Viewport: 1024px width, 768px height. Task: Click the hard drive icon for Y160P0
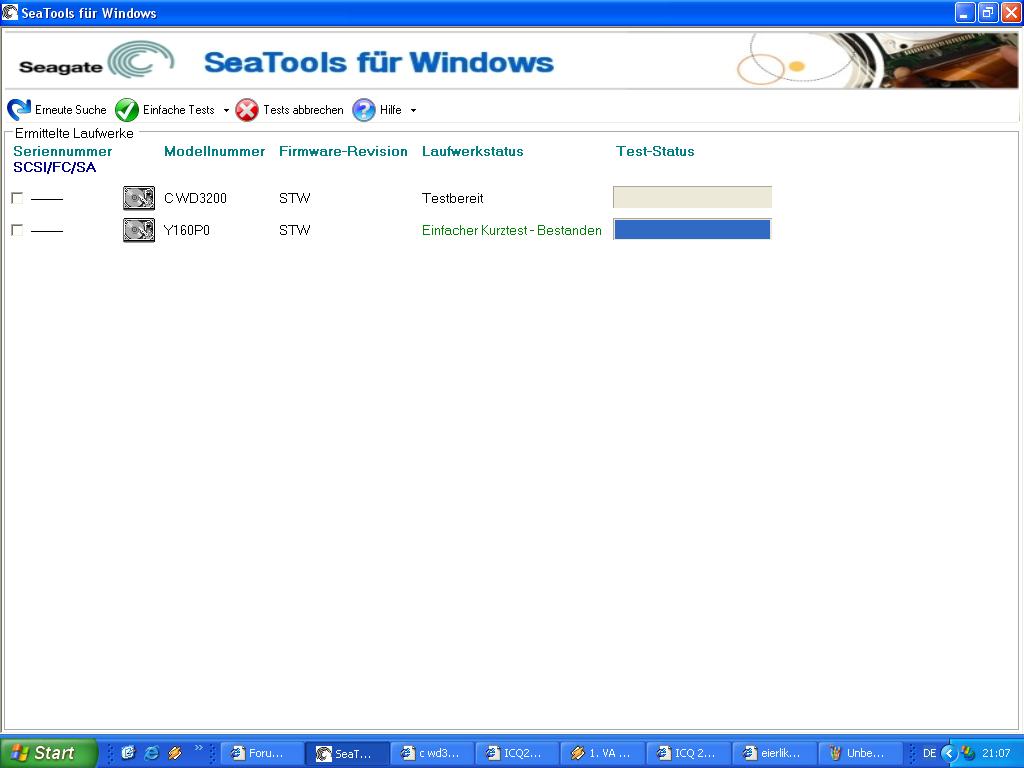point(139,230)
